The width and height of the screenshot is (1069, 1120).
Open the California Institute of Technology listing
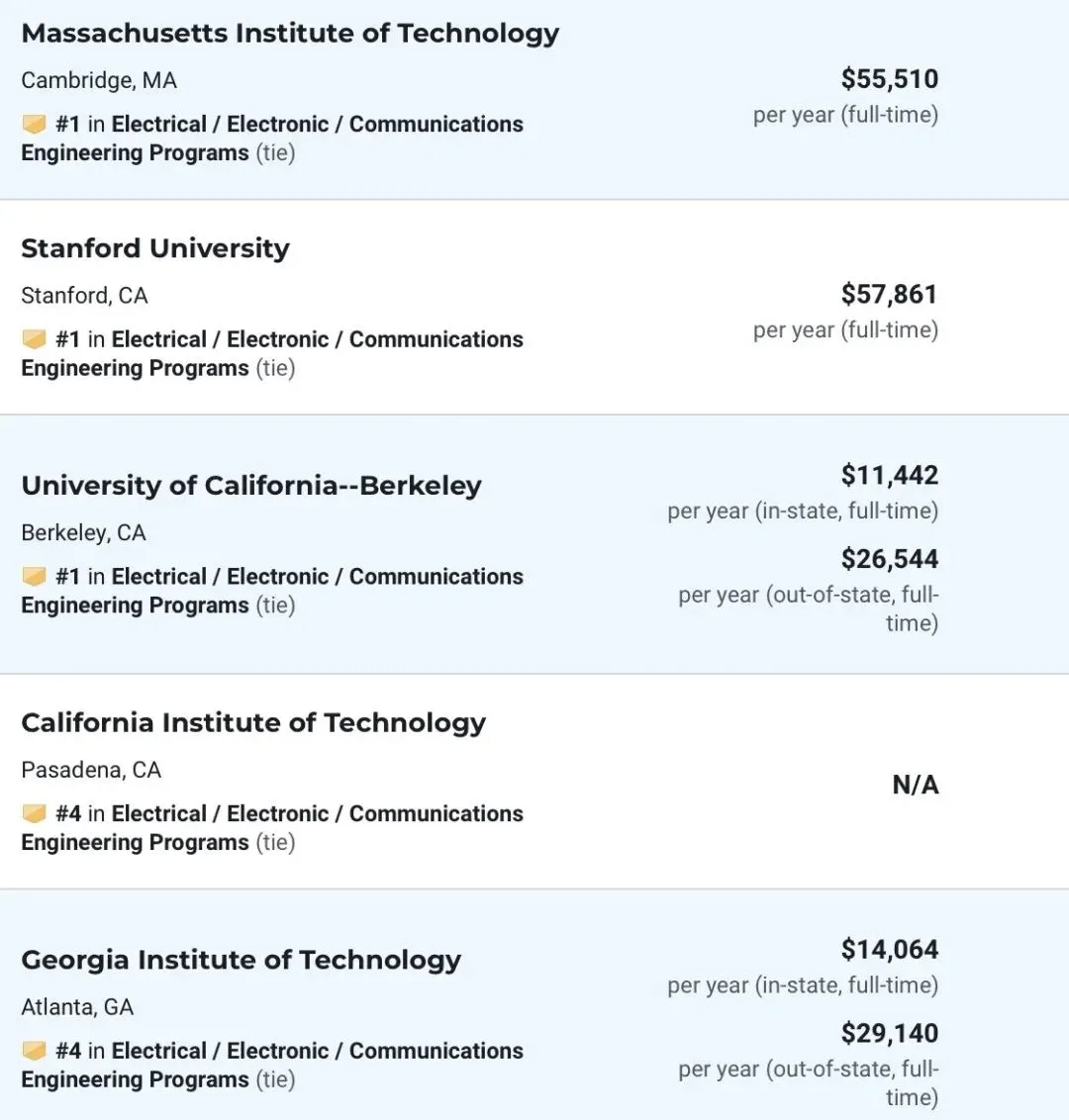[253, 723]
